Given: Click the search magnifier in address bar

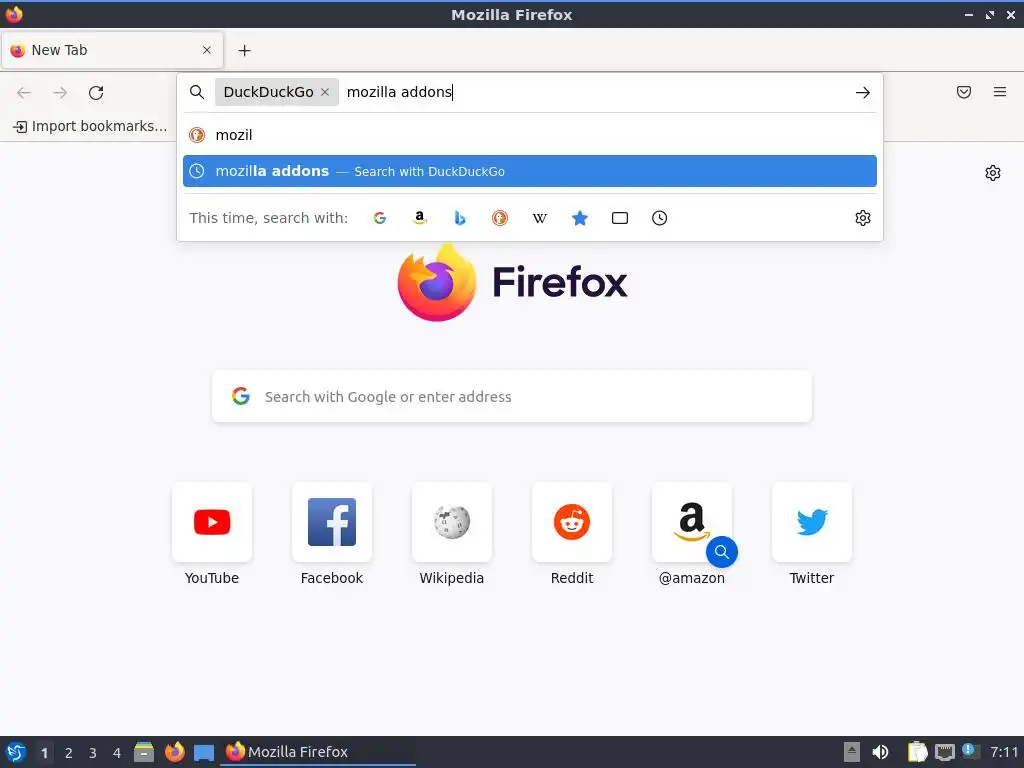Looking at the screenshot, I should pyautogui.click(x=197, y=92).
